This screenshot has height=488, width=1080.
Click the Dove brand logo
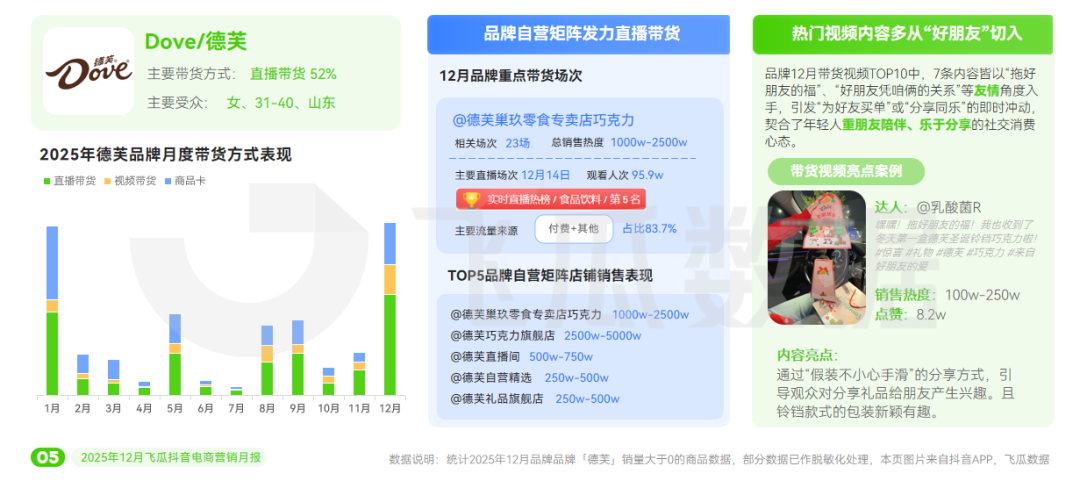tap(88, 71)
